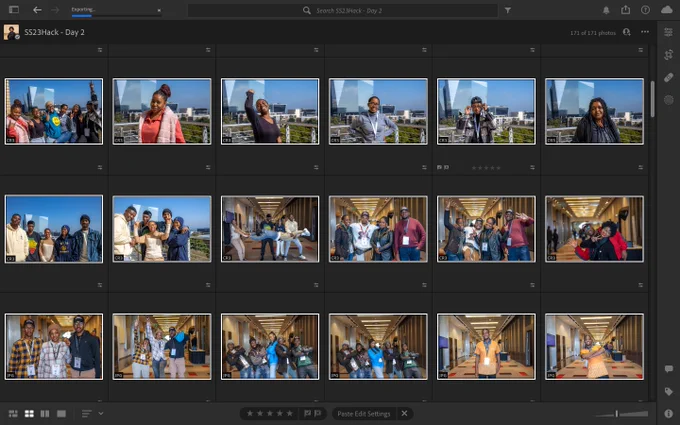The image size is (680, 425).
Task: Select man in orange shirt standing straight photo
Action: (x=486, y=347)
